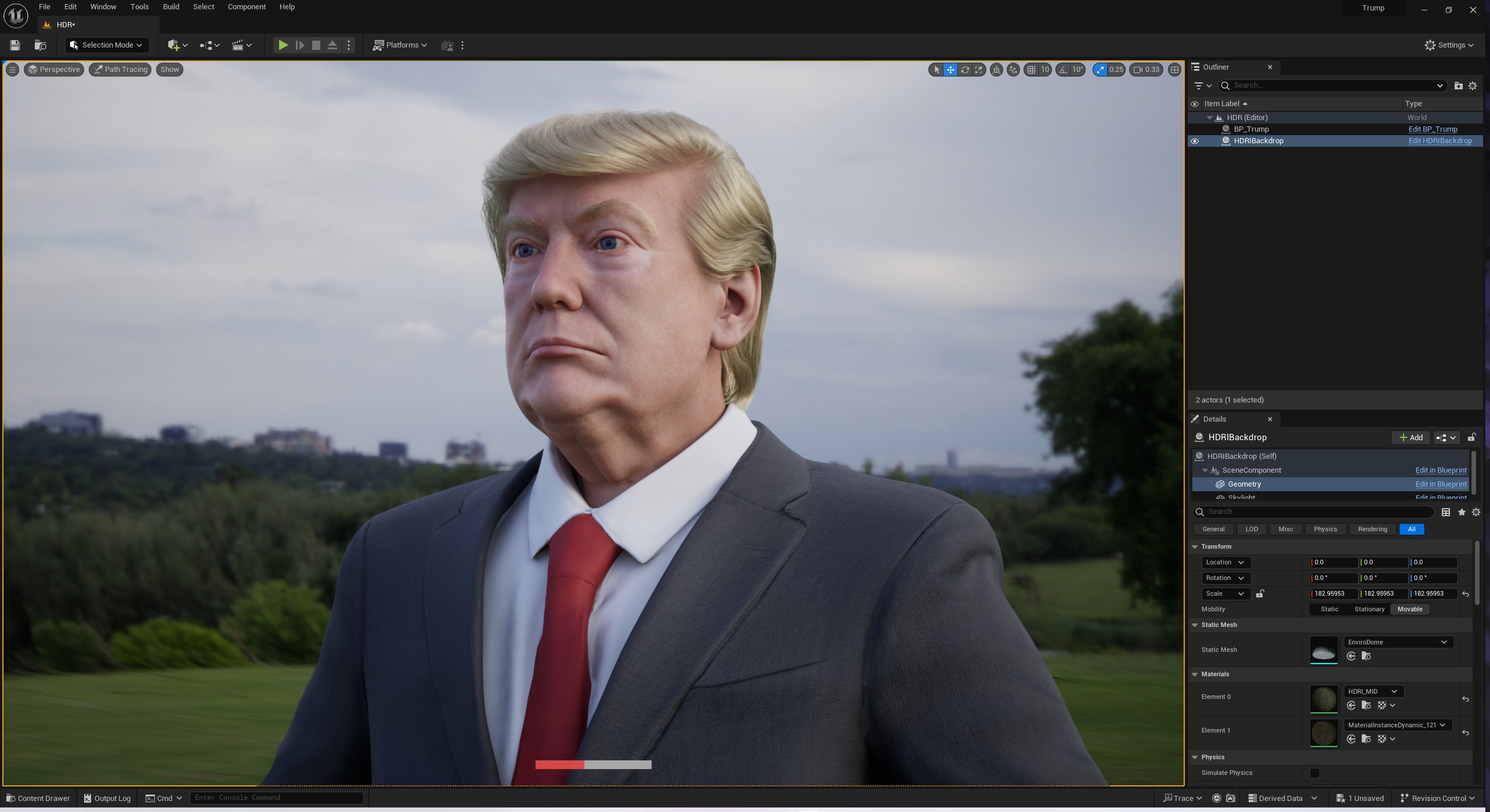
Task: Toggle rotation snapping angle icon
Action: (x=1063, y=70)
